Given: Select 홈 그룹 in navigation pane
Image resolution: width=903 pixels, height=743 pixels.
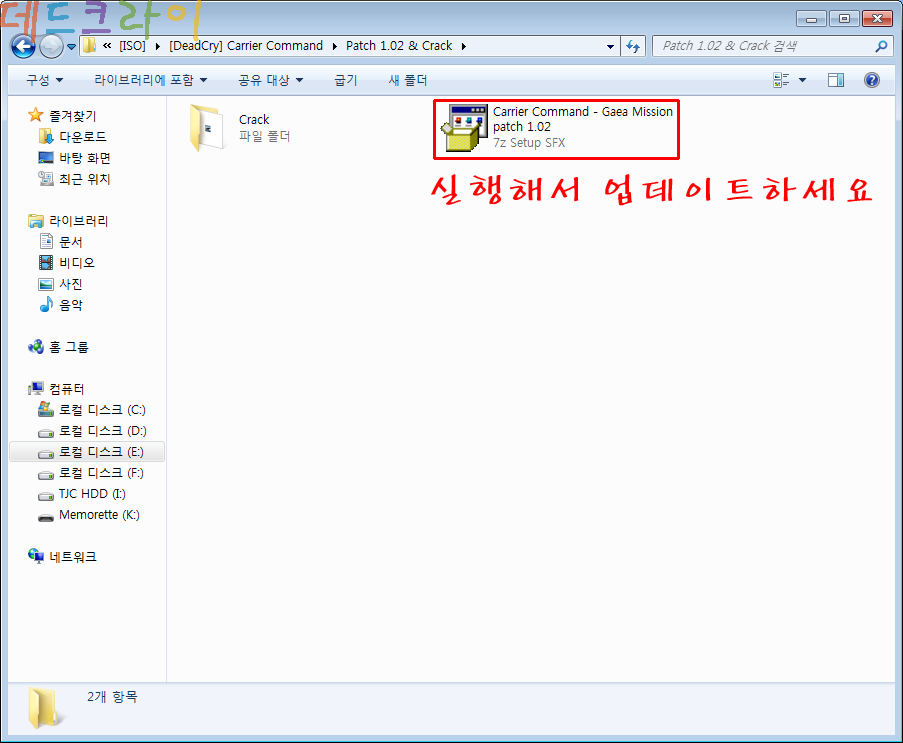Looking at the screenshot, I should click(68, 347).
